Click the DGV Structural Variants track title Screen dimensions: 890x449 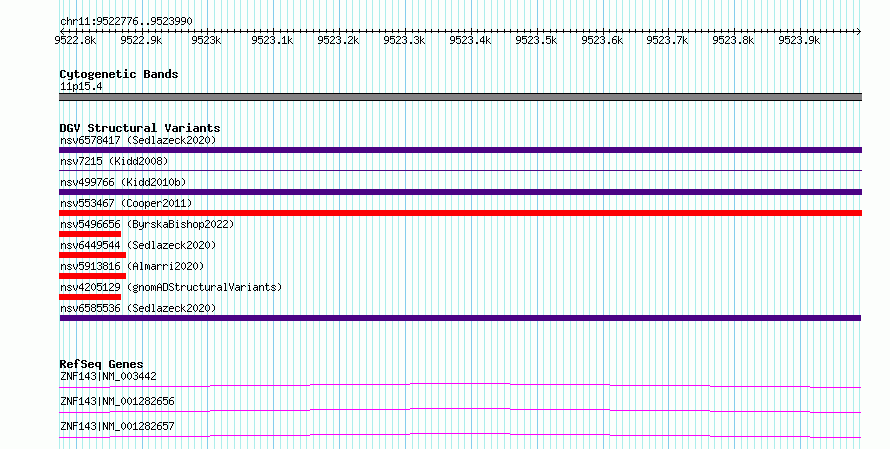[x=140, y=128]
